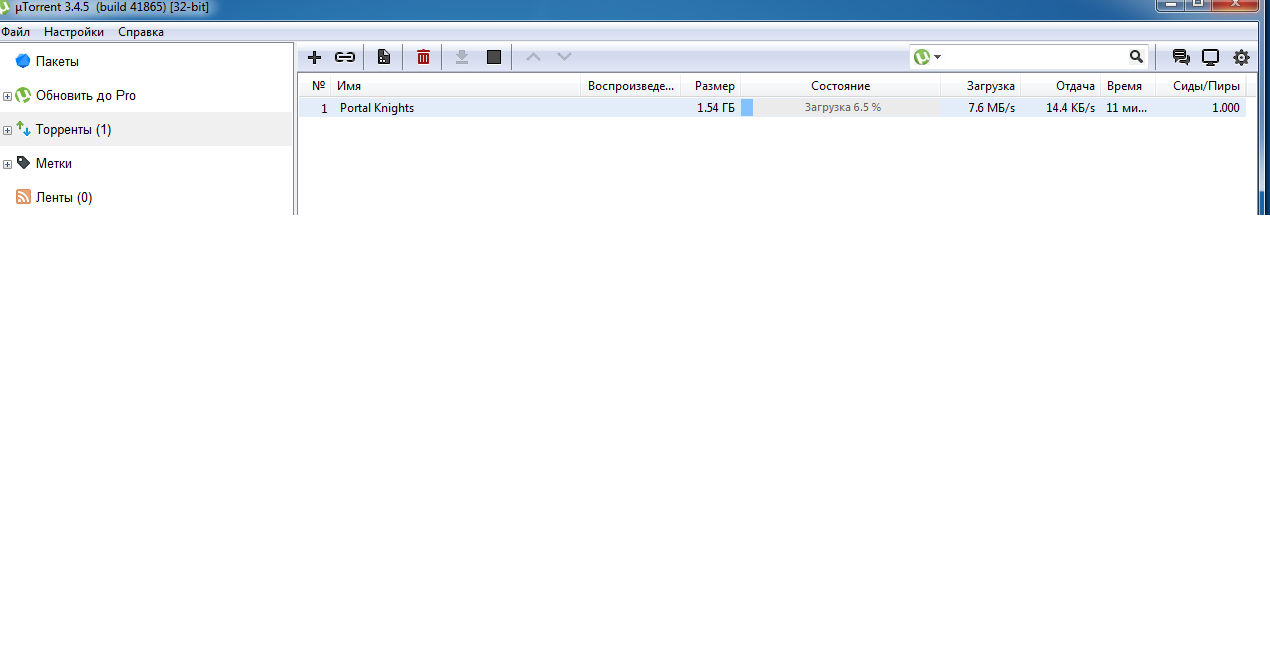Image resolution: width=1270 pixels, height=648 pixels.
Task: Open Preferences via the gear icon
Action: click(1241, 58)
